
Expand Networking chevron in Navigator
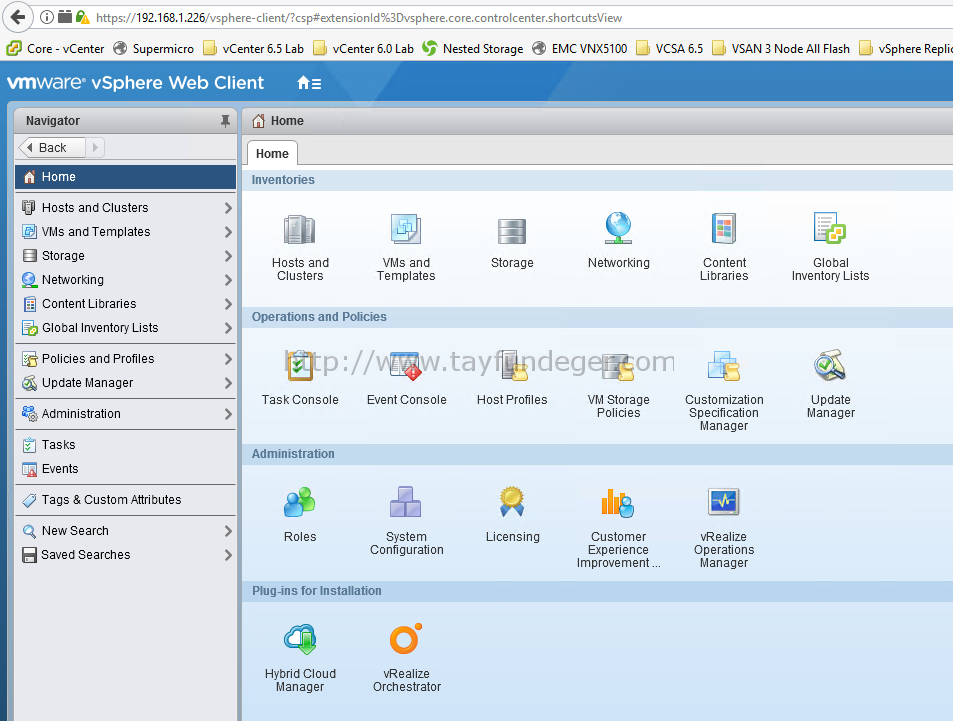pyautogui.click(x=228, y=280)
